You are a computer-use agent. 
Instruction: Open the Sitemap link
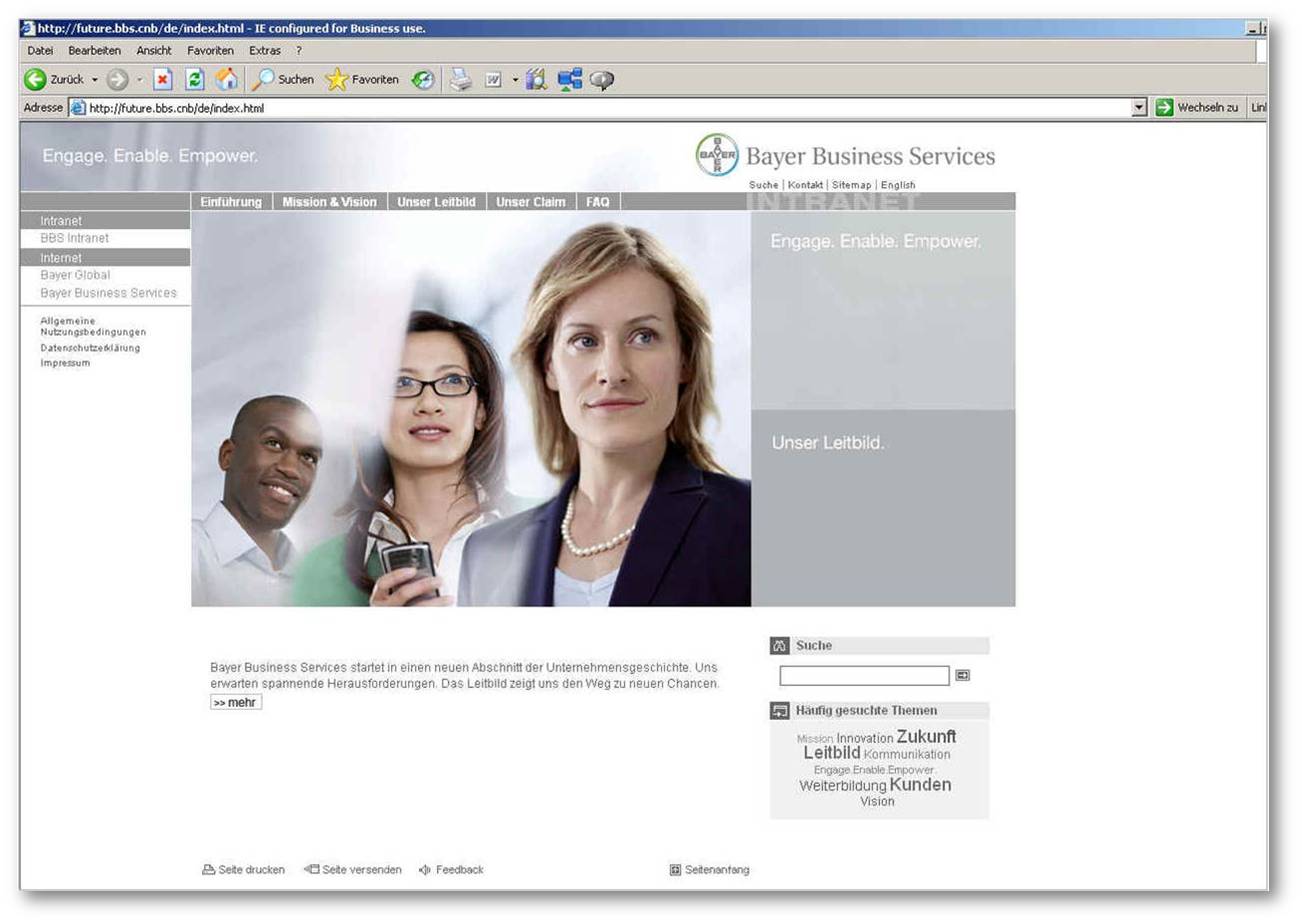852,185
